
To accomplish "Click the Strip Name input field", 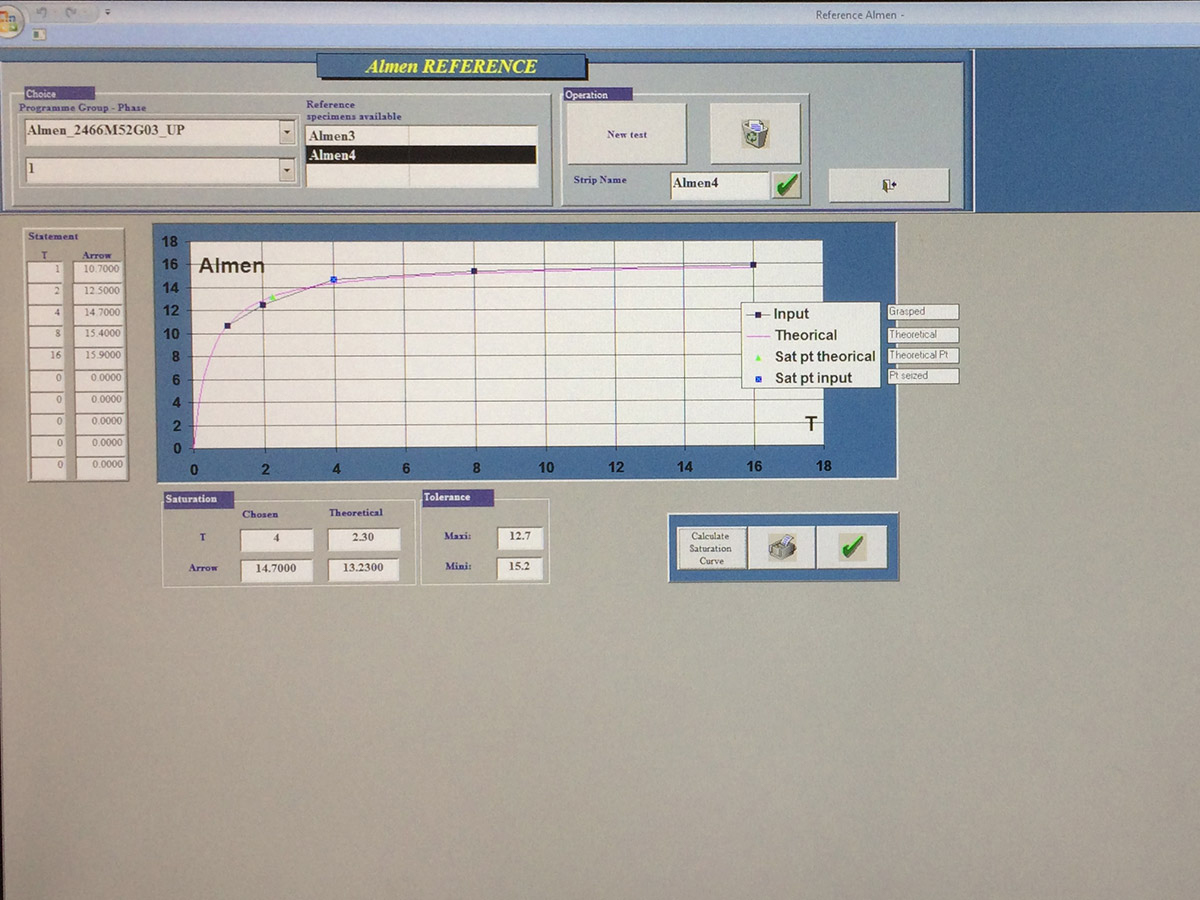I will click(719, 184).
